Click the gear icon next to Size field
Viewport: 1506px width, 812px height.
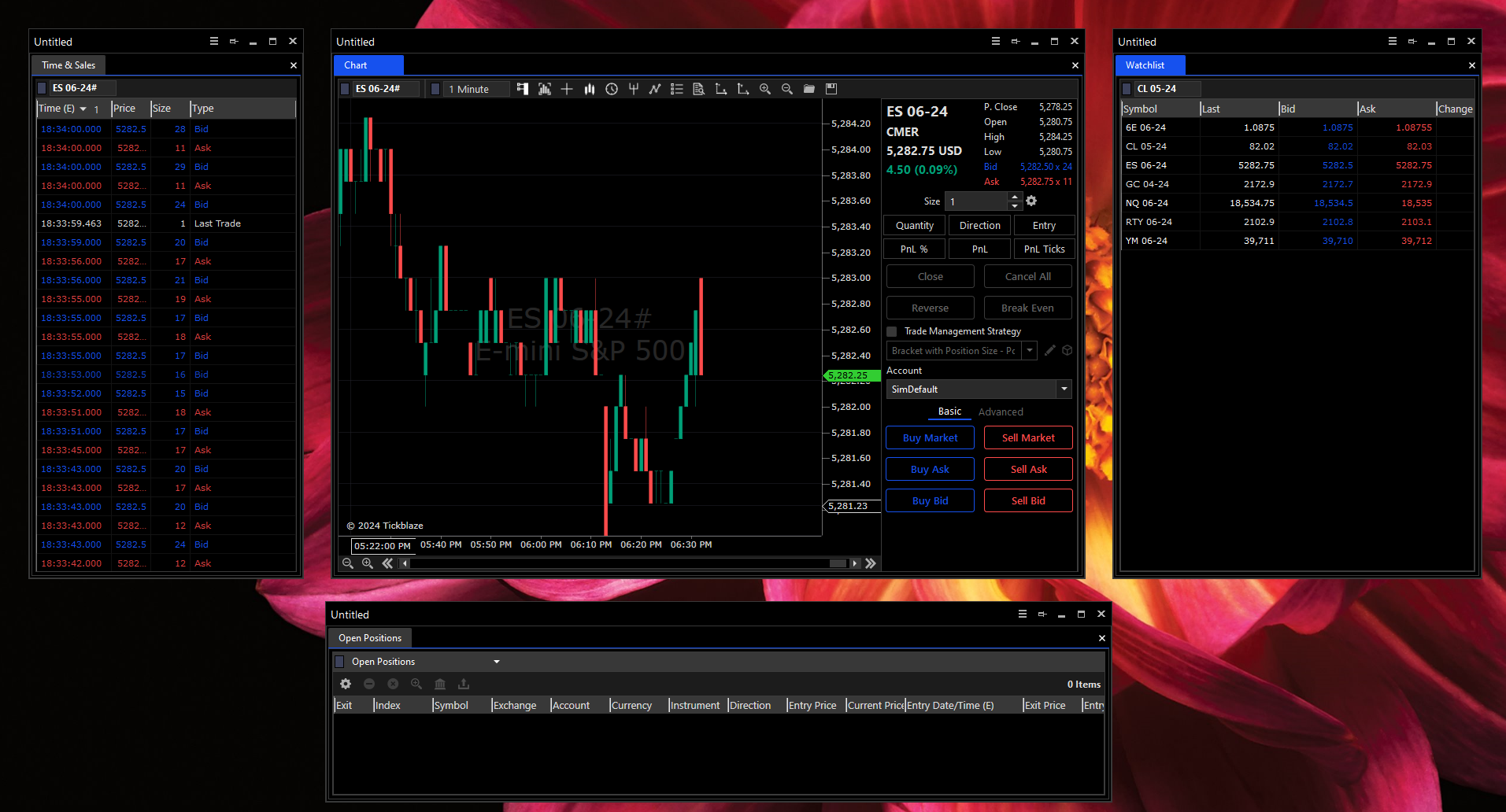1031,201
